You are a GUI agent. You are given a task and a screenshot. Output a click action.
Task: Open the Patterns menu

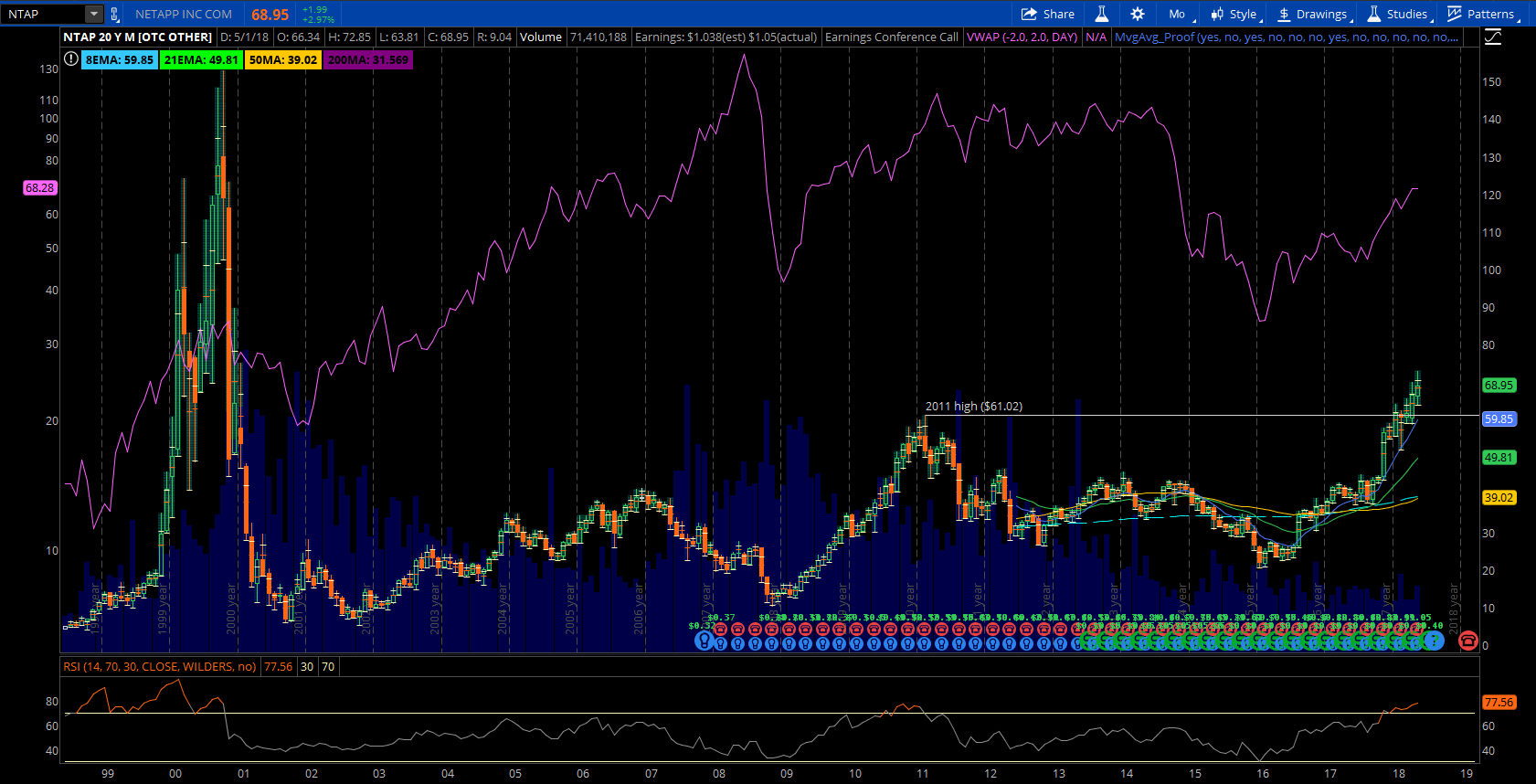1483,14
